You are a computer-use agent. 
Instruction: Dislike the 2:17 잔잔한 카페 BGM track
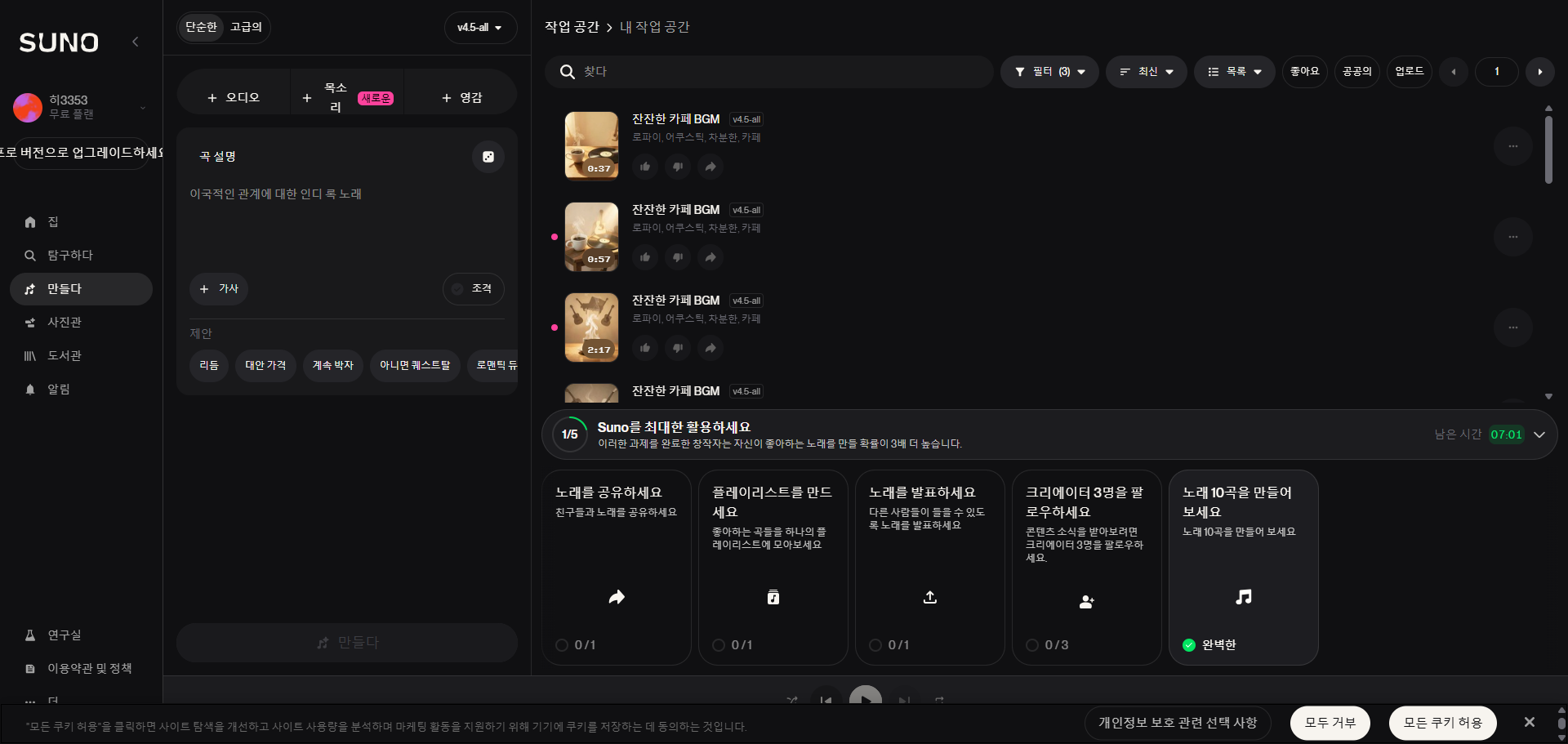(x=678, y=348)
